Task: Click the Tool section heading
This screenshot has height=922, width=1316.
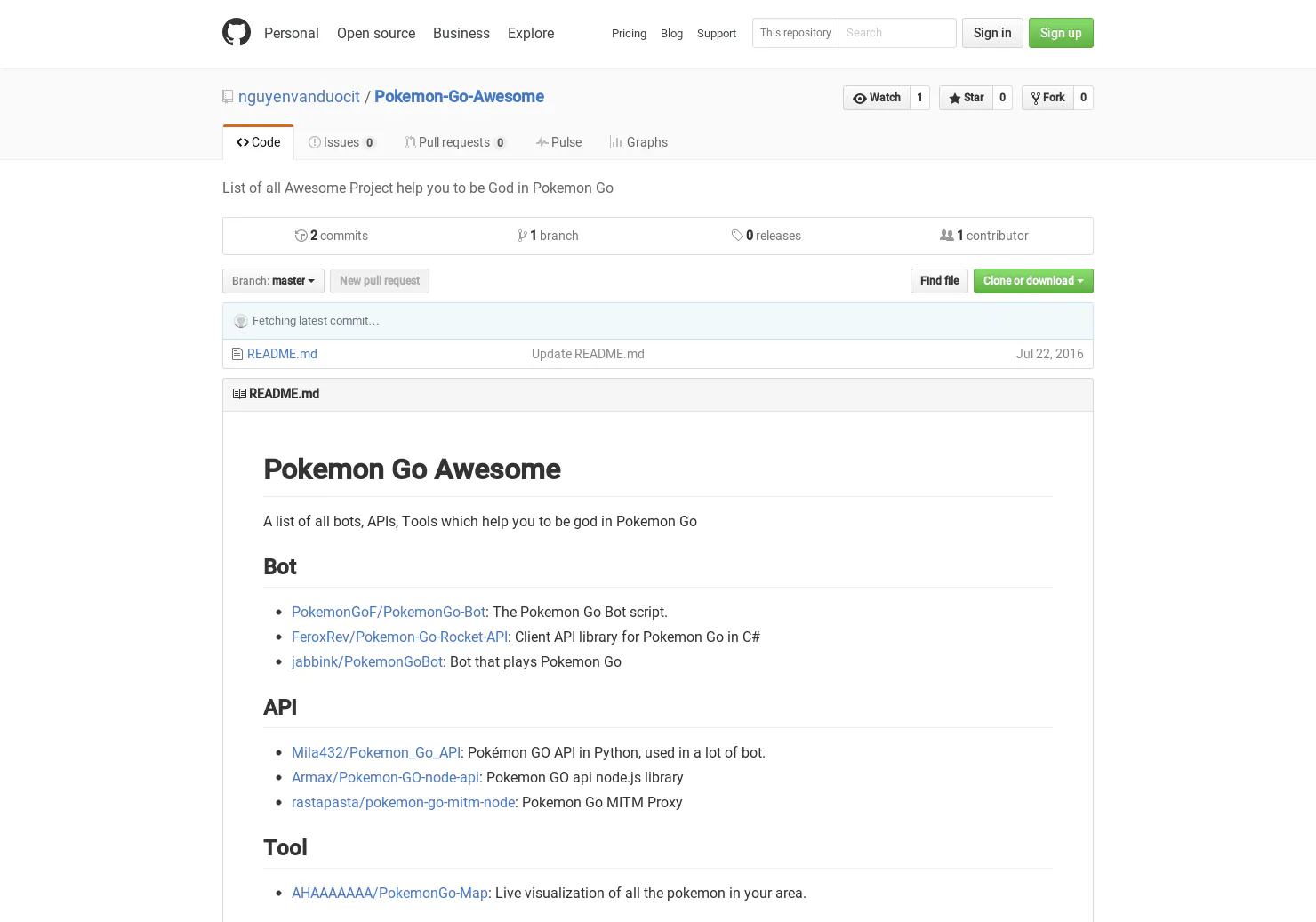Action: tap(285, 848)
